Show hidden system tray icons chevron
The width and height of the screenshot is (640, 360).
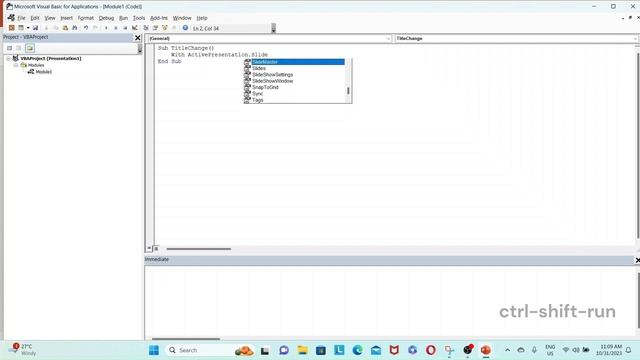507,350
